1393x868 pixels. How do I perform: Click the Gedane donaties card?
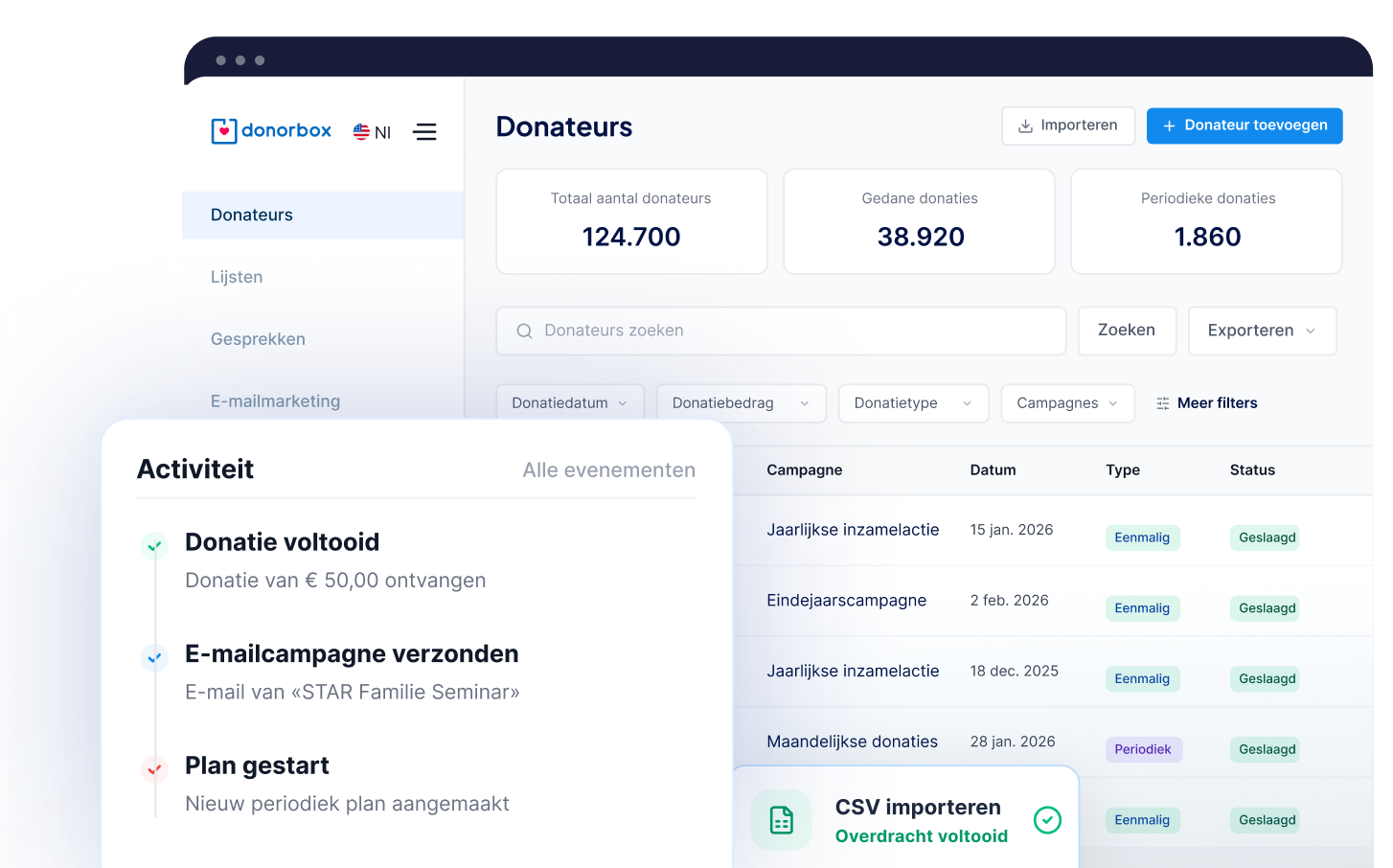point(919,221)
